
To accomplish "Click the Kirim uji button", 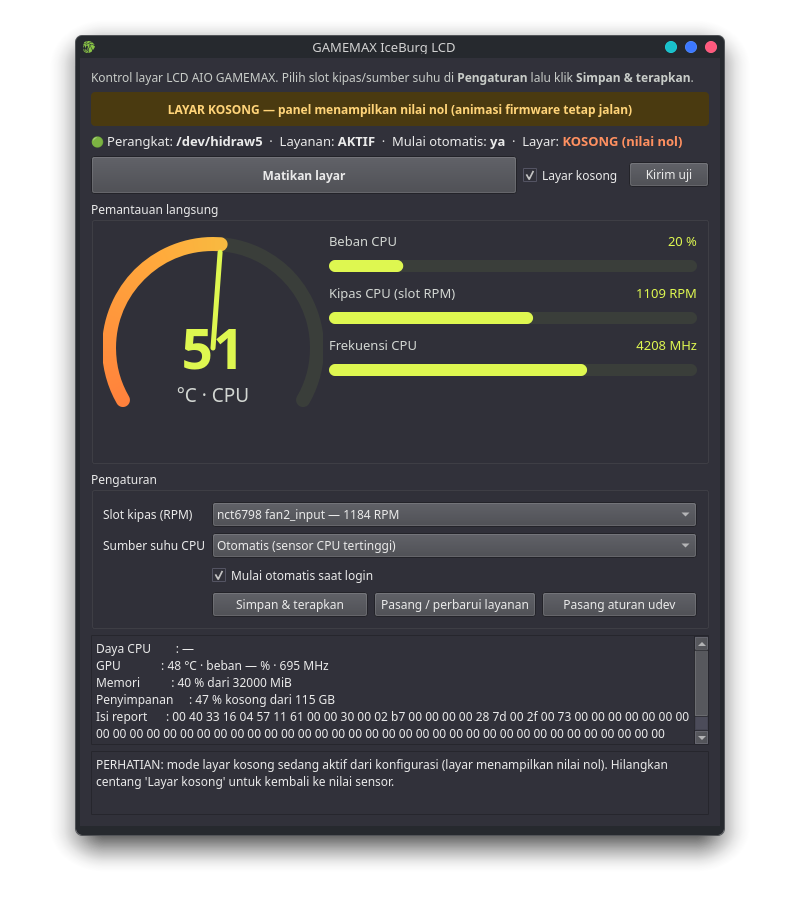I will [668, 174].
